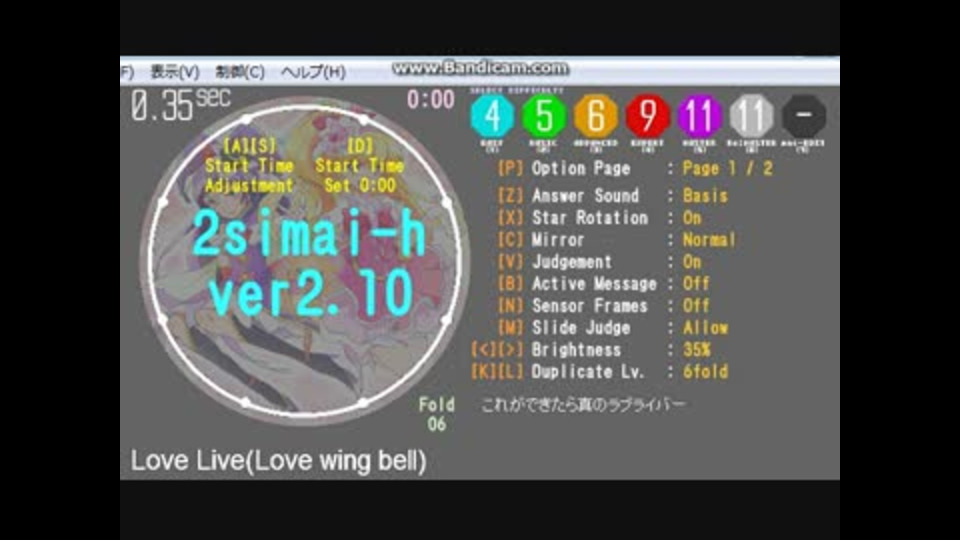Click the [C] Mirror label
Image resolution: width=960 pixels, height=540 pixels.
point(540,239)
